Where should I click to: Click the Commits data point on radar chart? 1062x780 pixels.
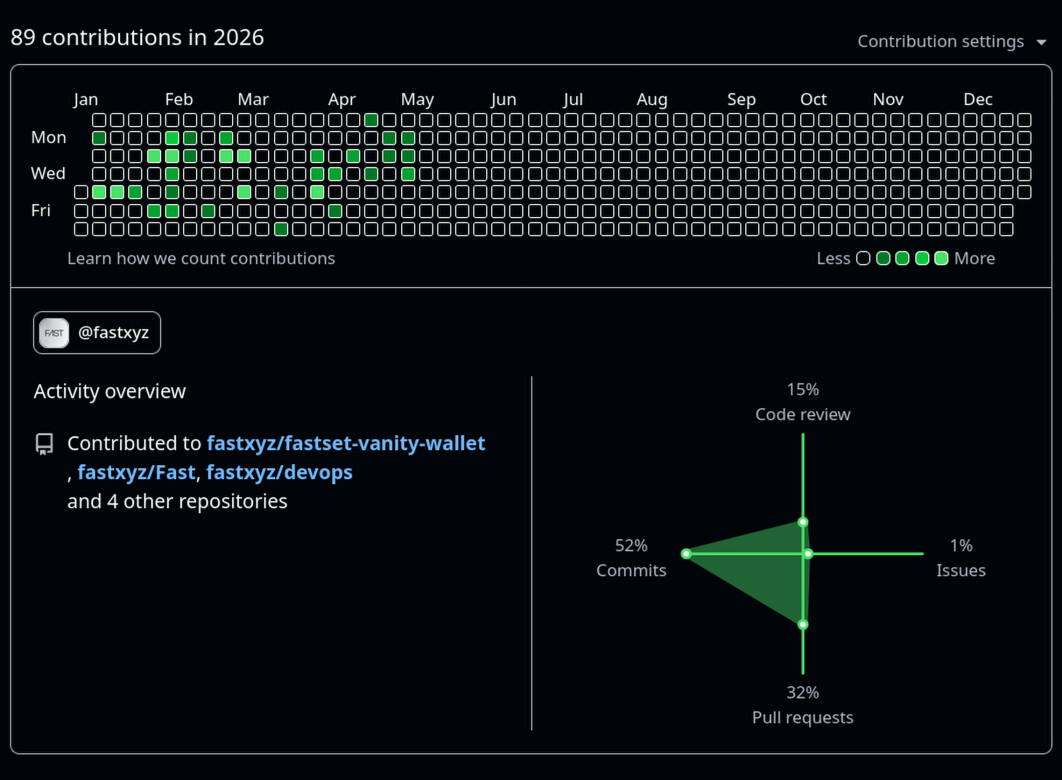pyautogui.click(x=686, y=554)
